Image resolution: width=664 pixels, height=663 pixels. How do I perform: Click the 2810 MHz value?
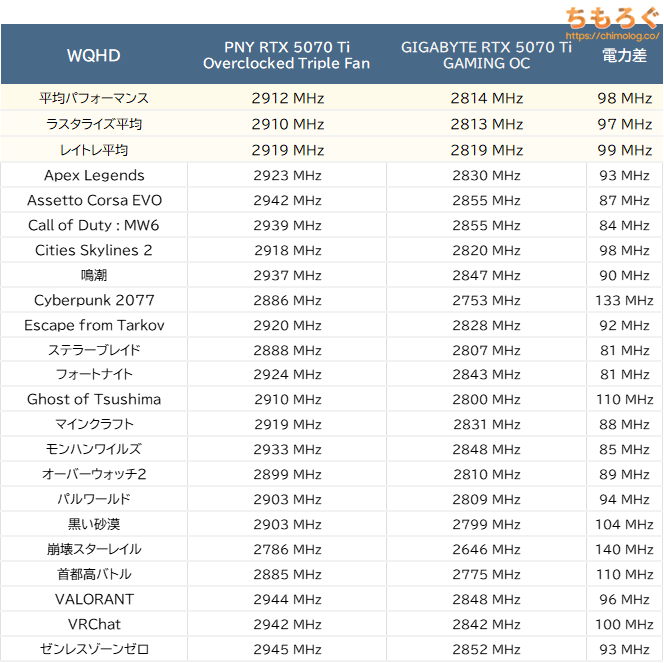(487, 474)
